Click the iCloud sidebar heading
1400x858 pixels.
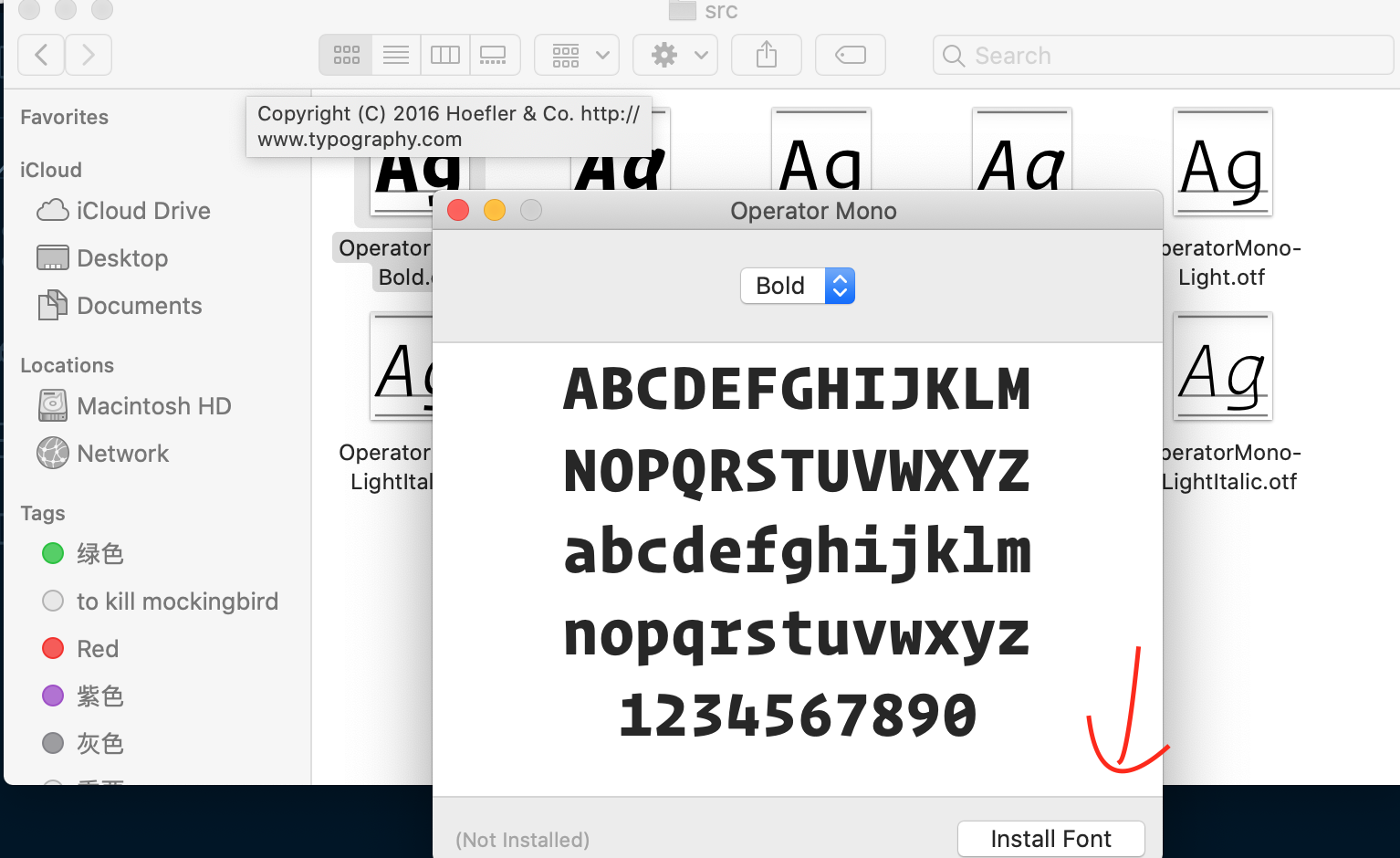point(51,170)
